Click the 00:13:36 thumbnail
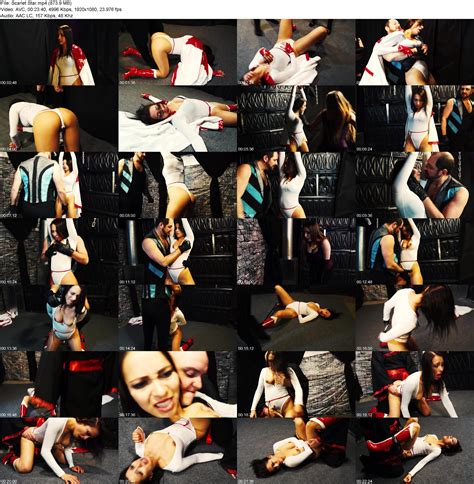The image size is (474, 484). tap(59, 318)
